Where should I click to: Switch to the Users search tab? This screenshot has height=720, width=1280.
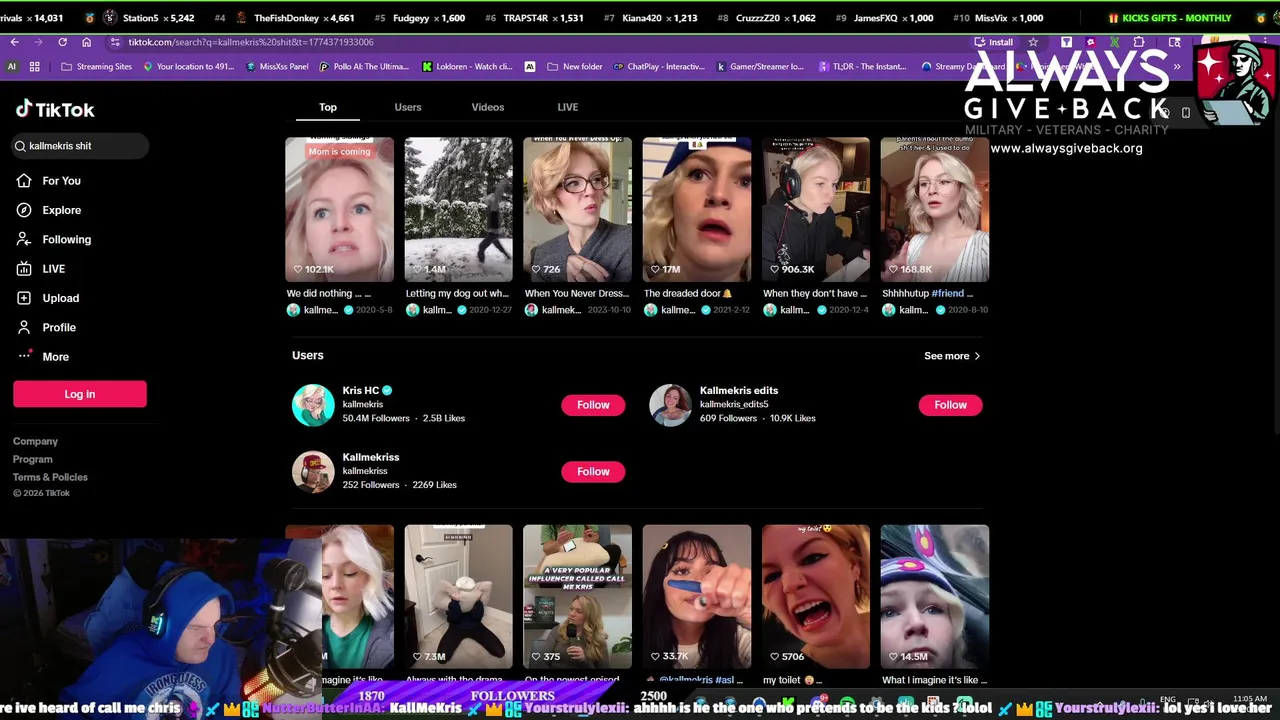coord(408,107)
